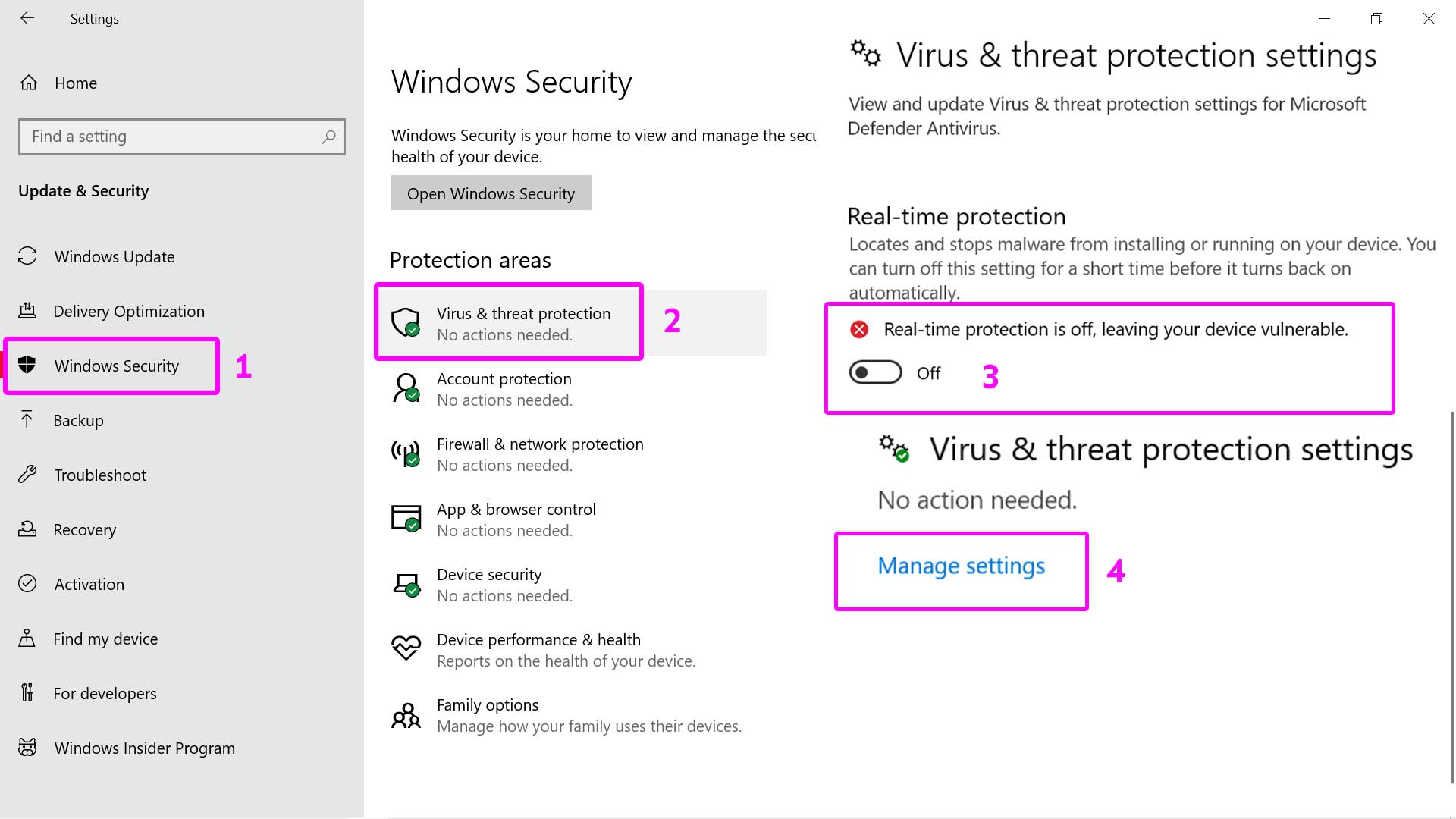Expand Windows Security settings panel

point(116,365)
